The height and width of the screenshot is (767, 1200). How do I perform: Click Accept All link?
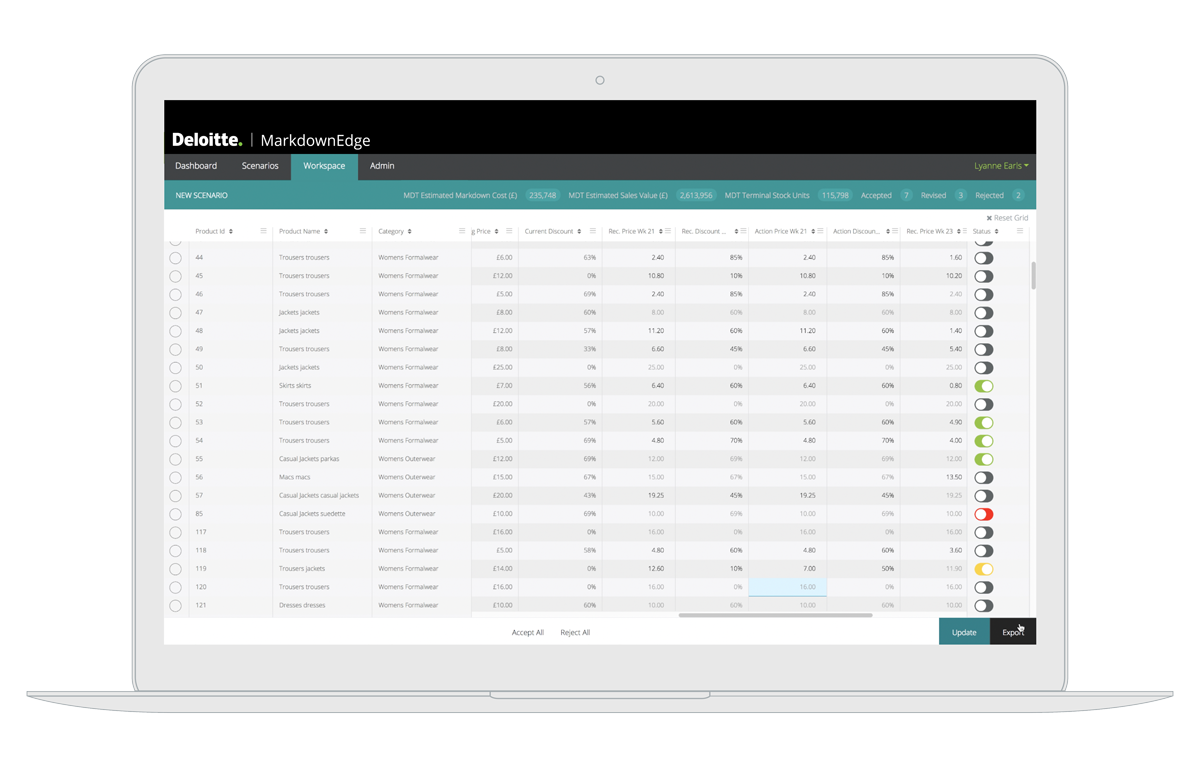coord(528,632)
